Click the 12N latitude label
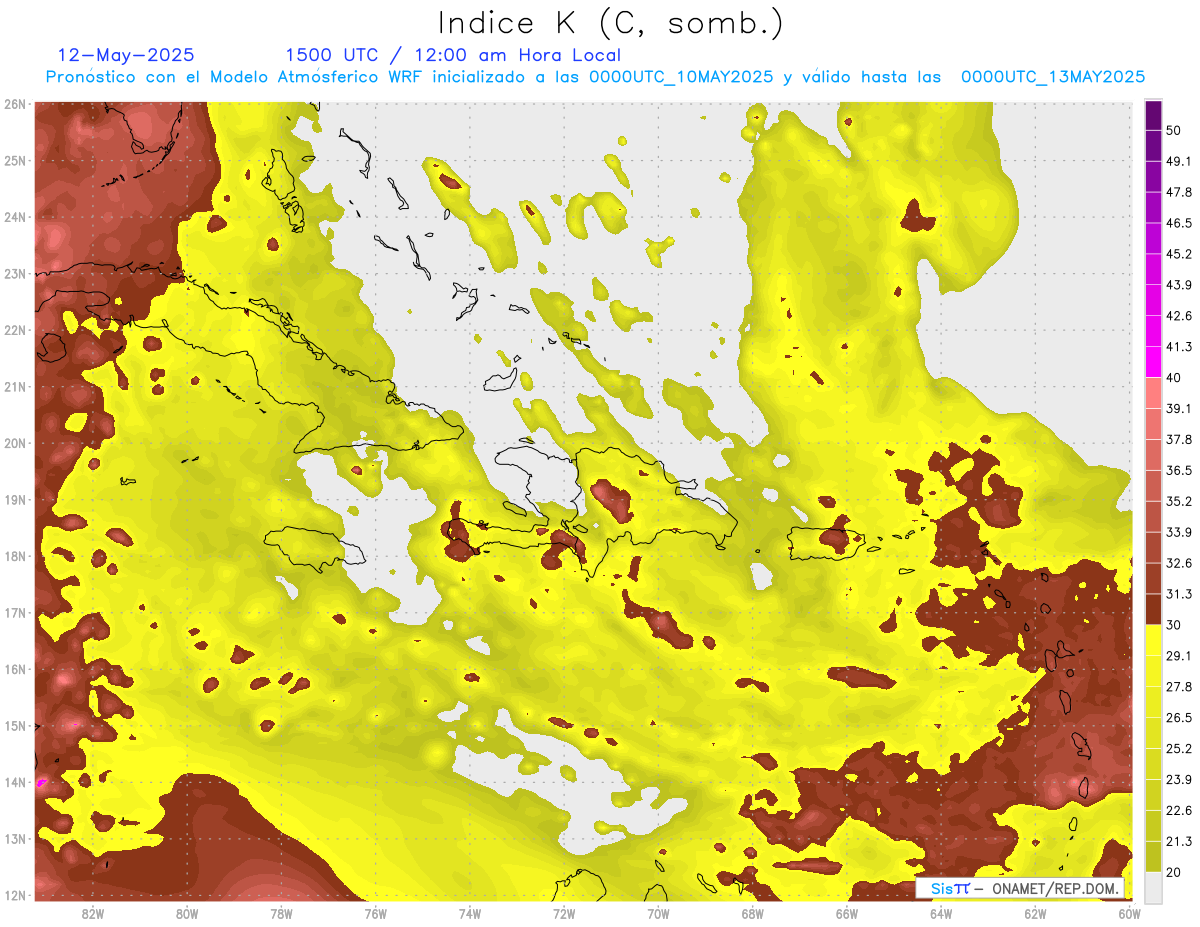This screenshot has width=1200, height=927. 14,895
